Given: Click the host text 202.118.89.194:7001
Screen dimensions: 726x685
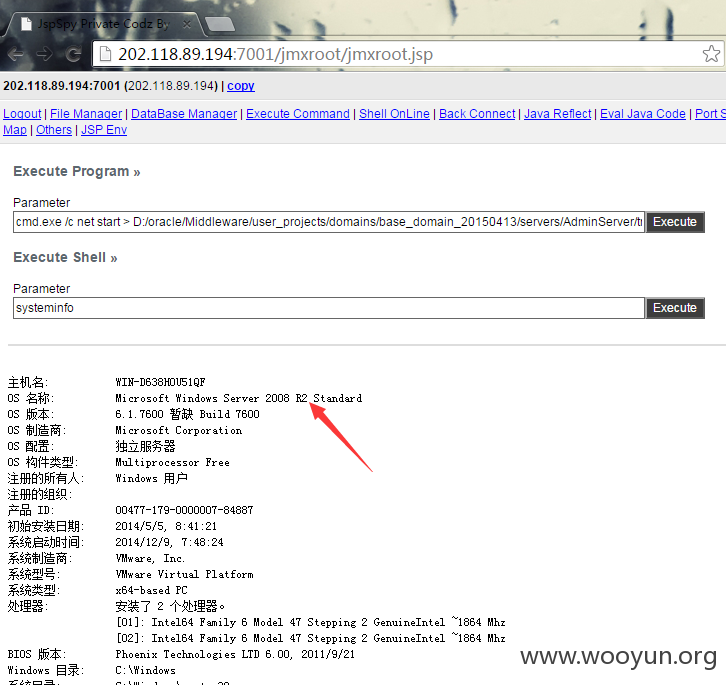Looking at the screenshot, I should [62, 86].
